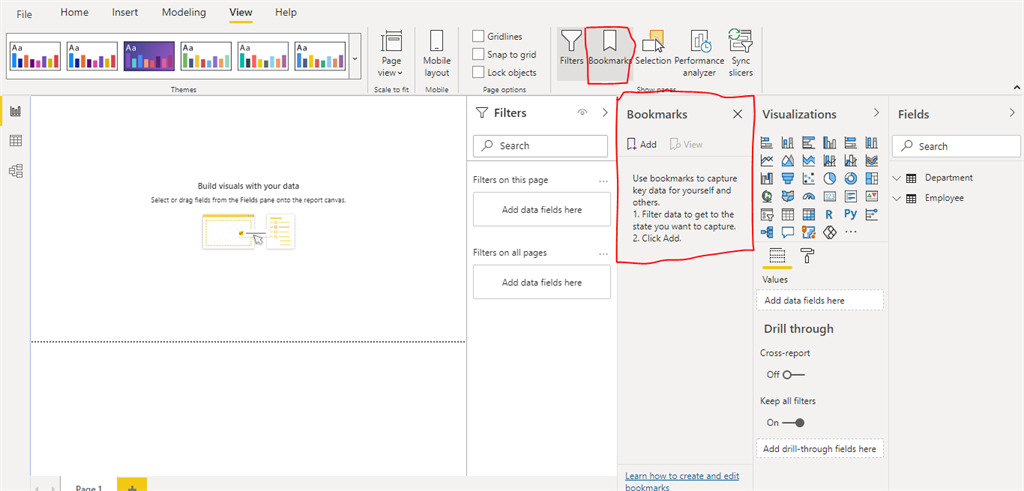Open the Performance analyzer
Viewport: 1024px width, 491px height.
pyautogui.click(x=699, y=54)
